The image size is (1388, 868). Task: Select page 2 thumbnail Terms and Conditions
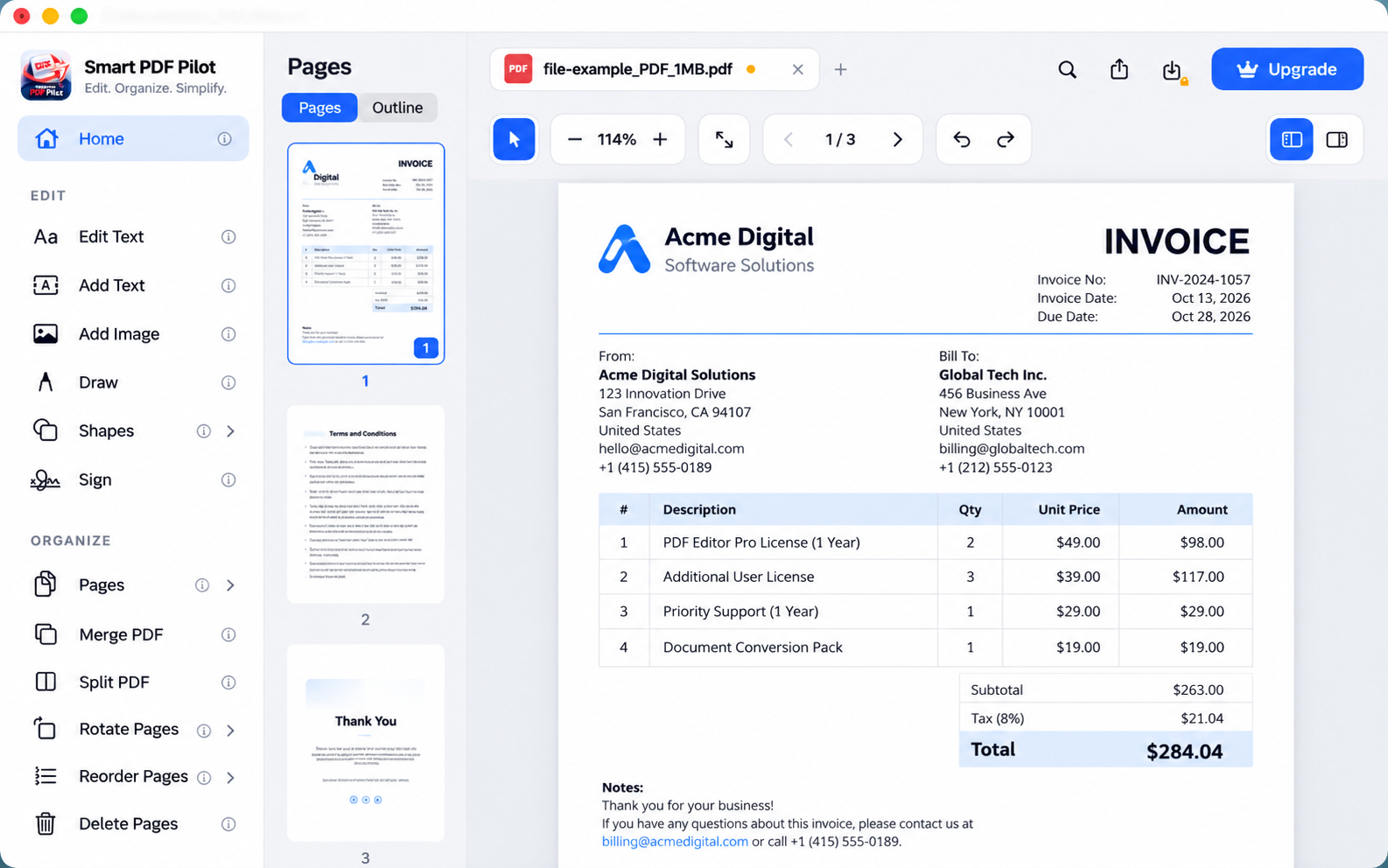[x=366, y=504]
